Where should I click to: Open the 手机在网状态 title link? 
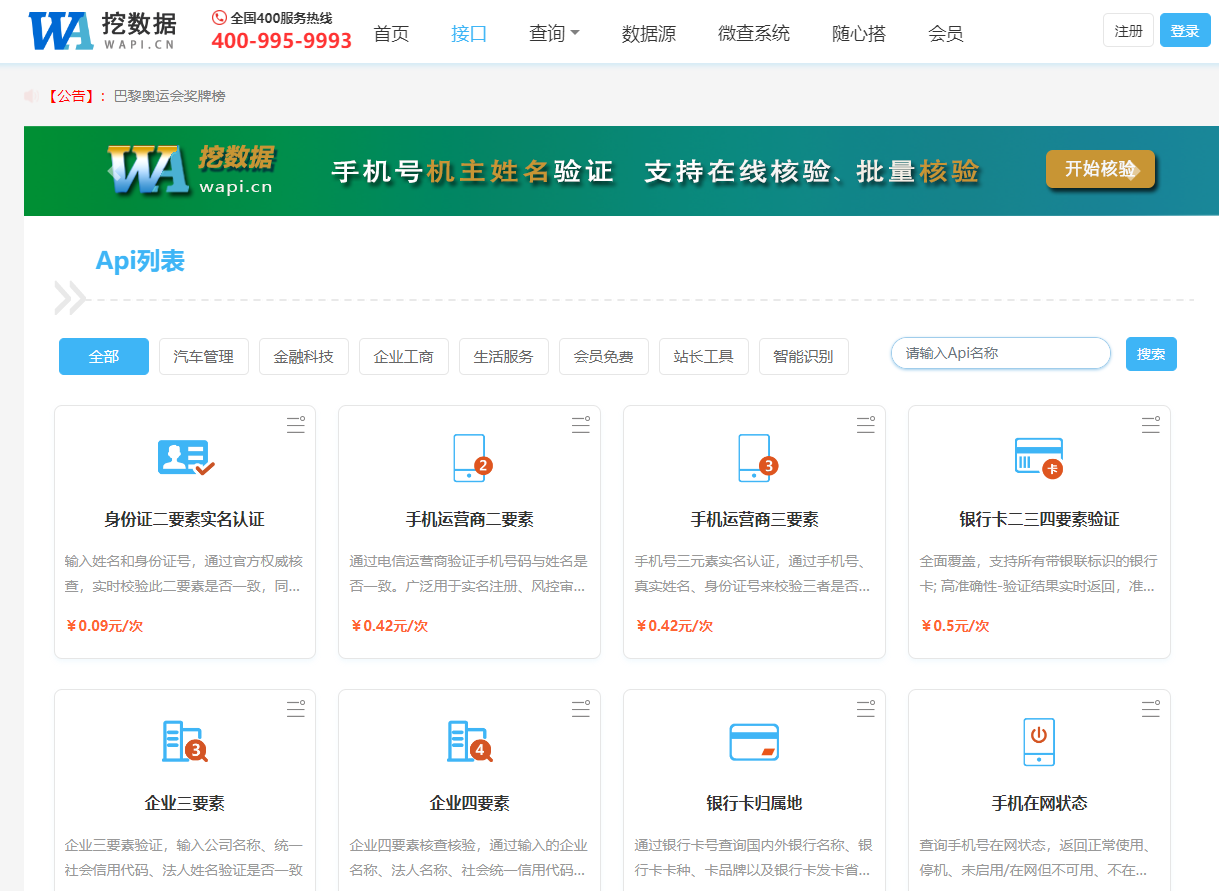(1039, 804)
